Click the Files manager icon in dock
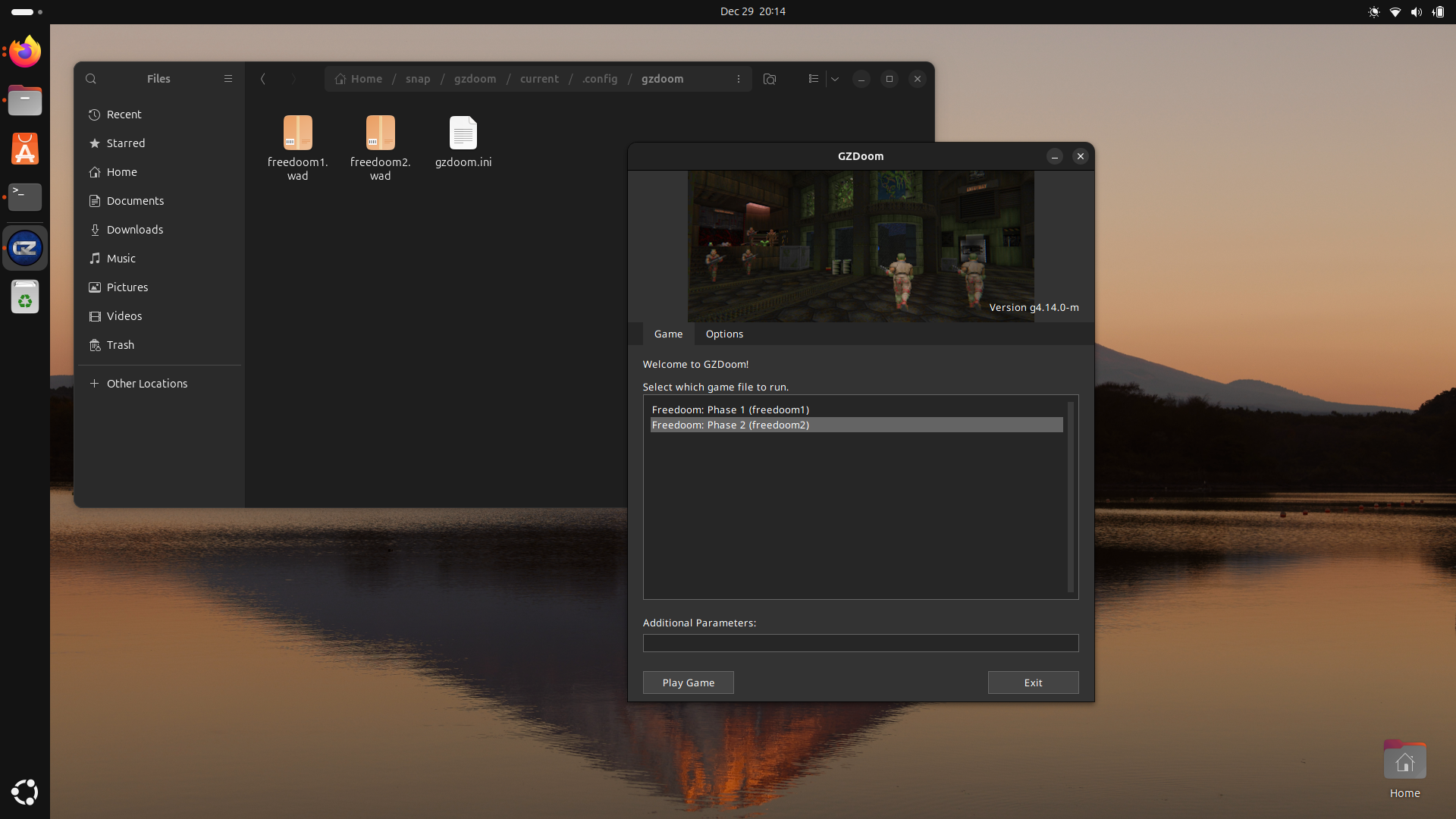The width and height of the screenshot is (1456, 819). point(25,99)
